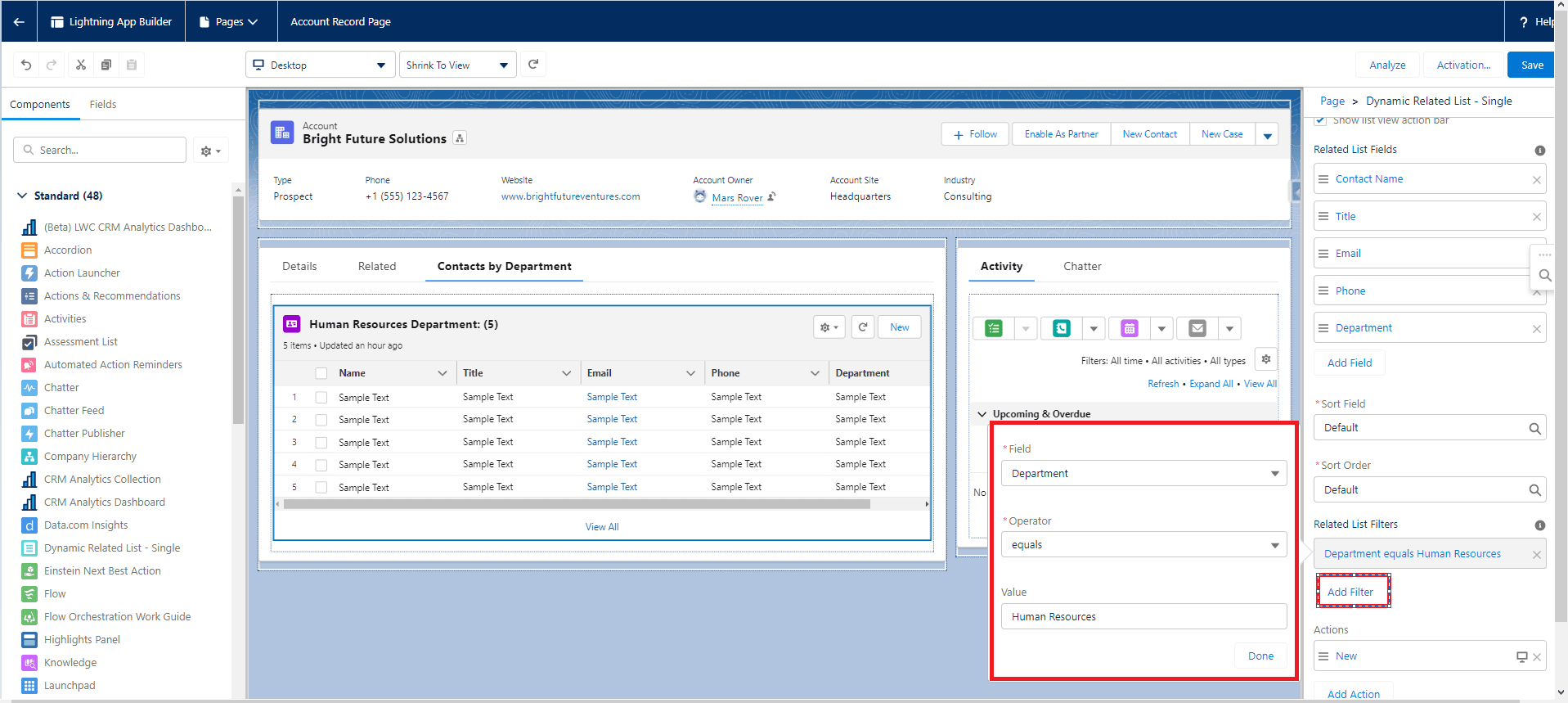Image resolution: width=1568 pixels, height=703 pixels.
Task: Refresh the Human Resources related list
Action: (863, 327)
